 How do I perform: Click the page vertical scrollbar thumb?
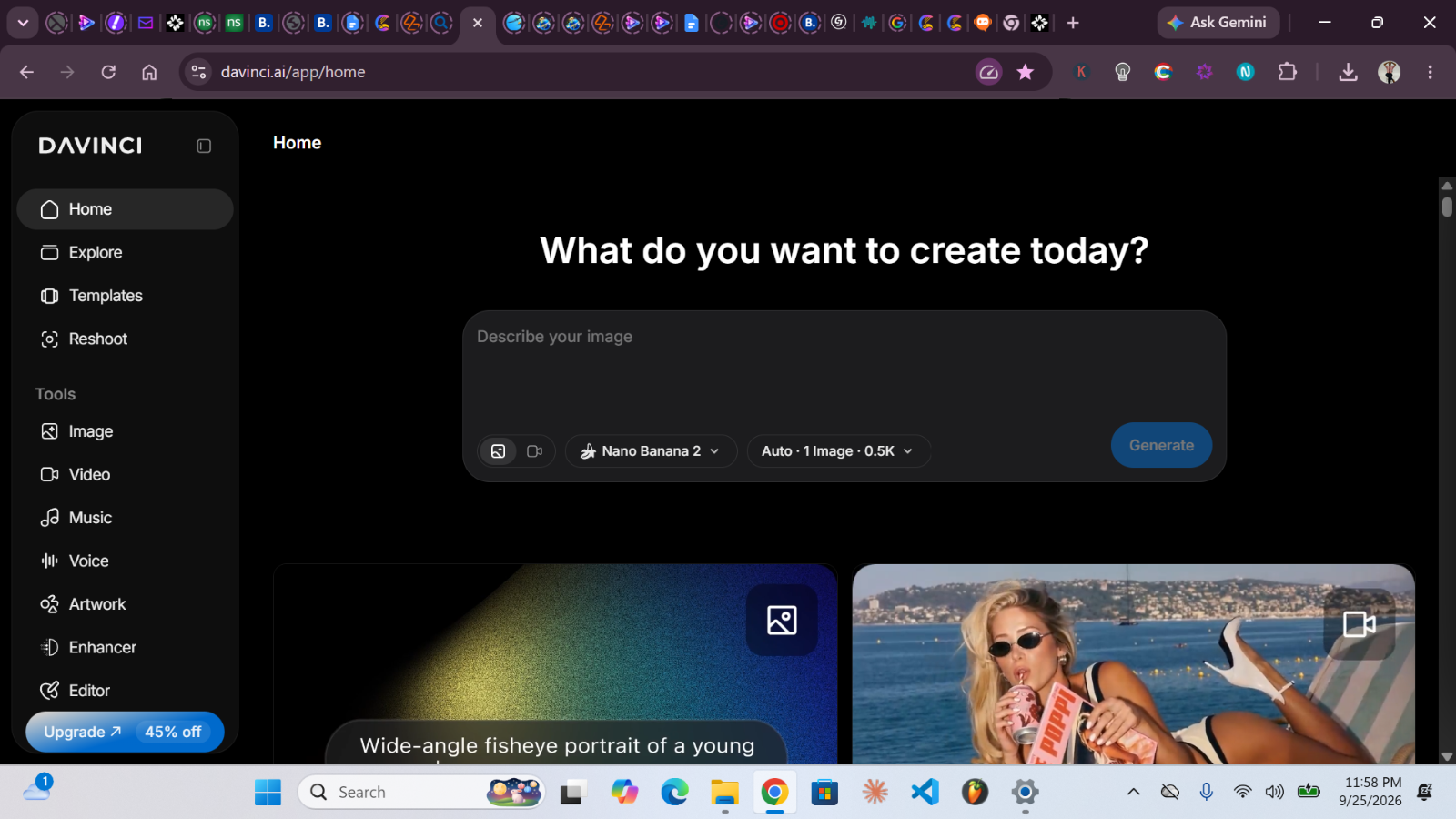pyautogui.click(x=1447, y=206)
